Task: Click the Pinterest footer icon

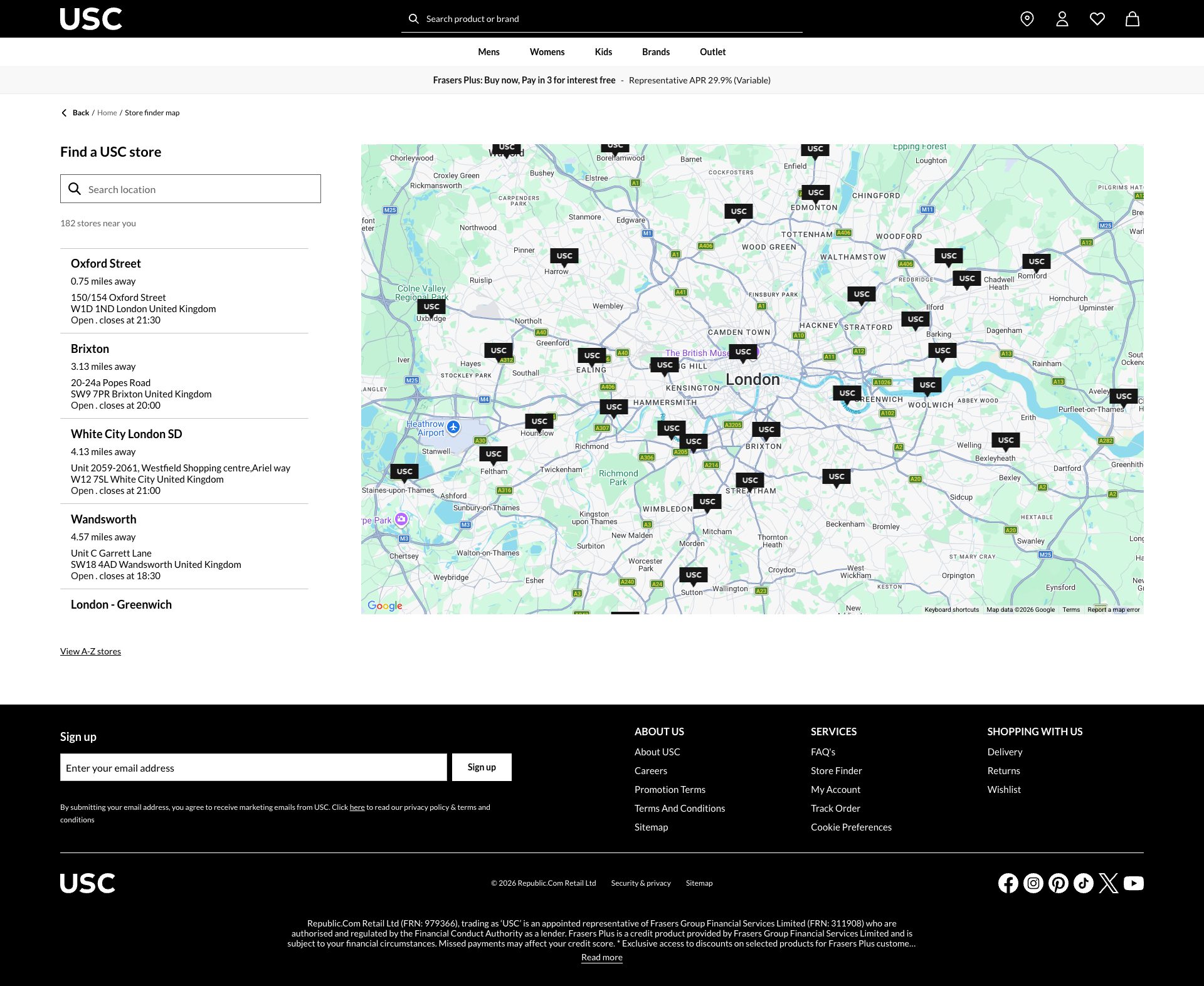Action: tap(1058, 883)
